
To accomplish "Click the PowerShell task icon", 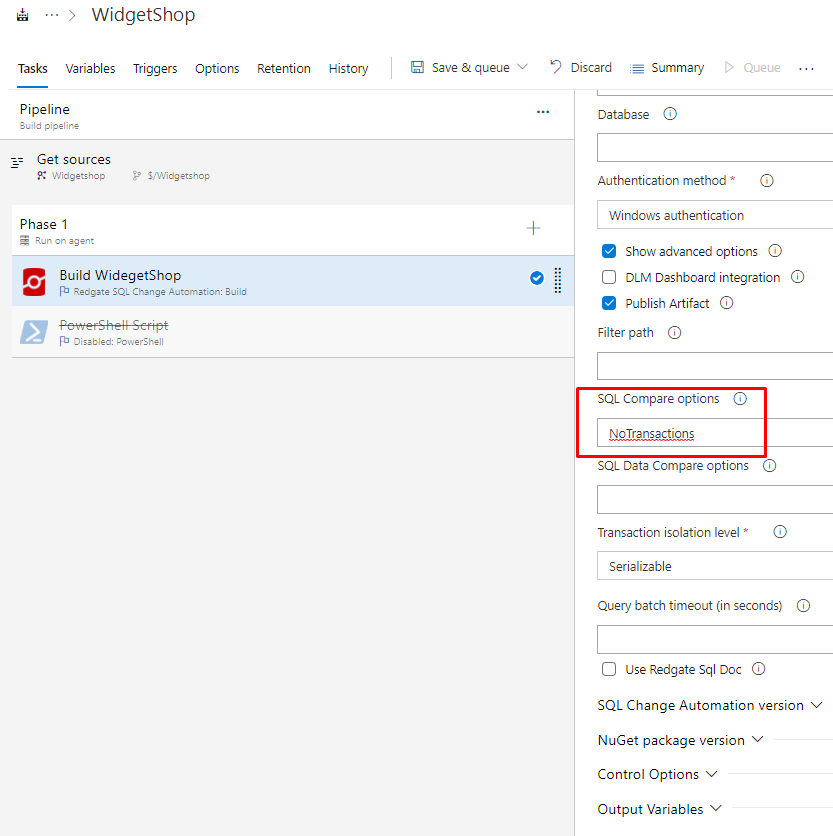I will click(34, 332).
